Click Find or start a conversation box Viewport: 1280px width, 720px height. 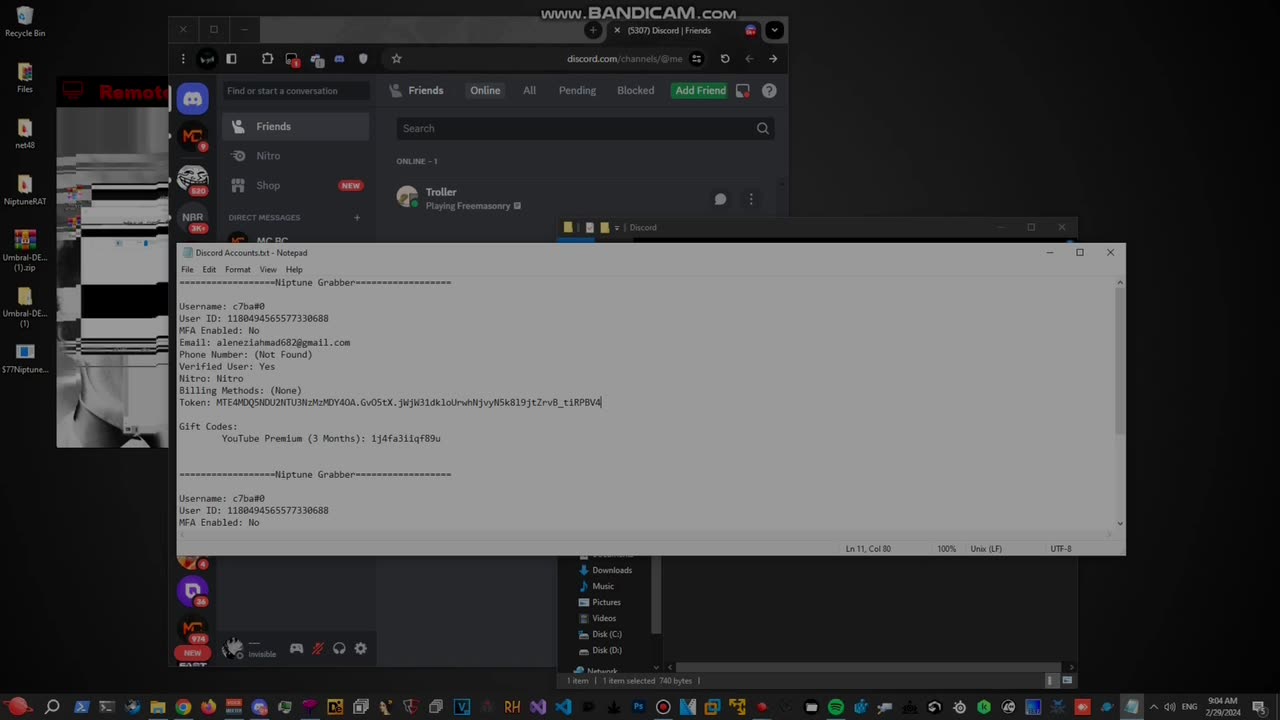[x=296, y=91]
